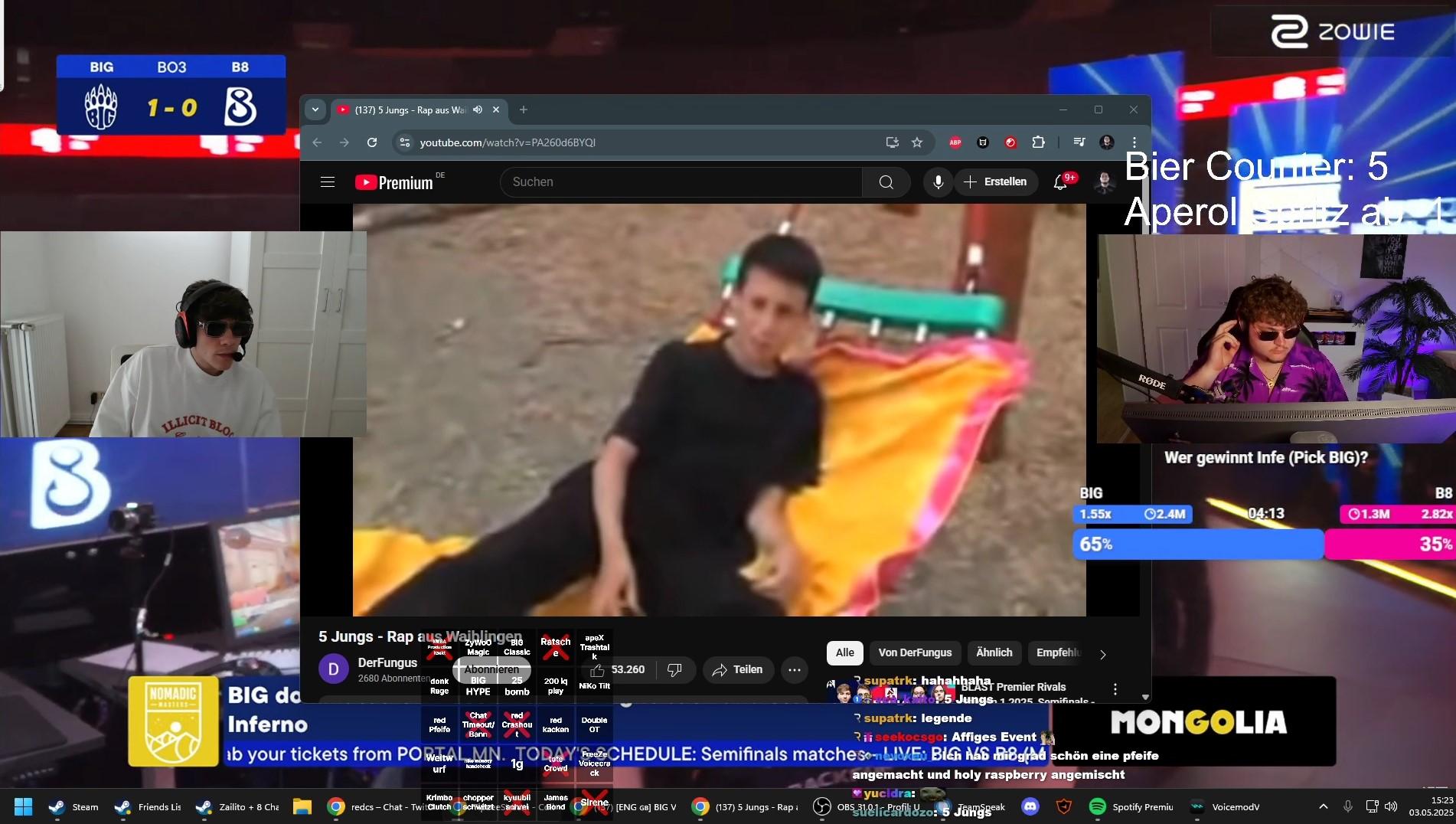Click the pink B8 35% prediction bar
This screenshot has height=824, width=1456.
pos(1390,544)
